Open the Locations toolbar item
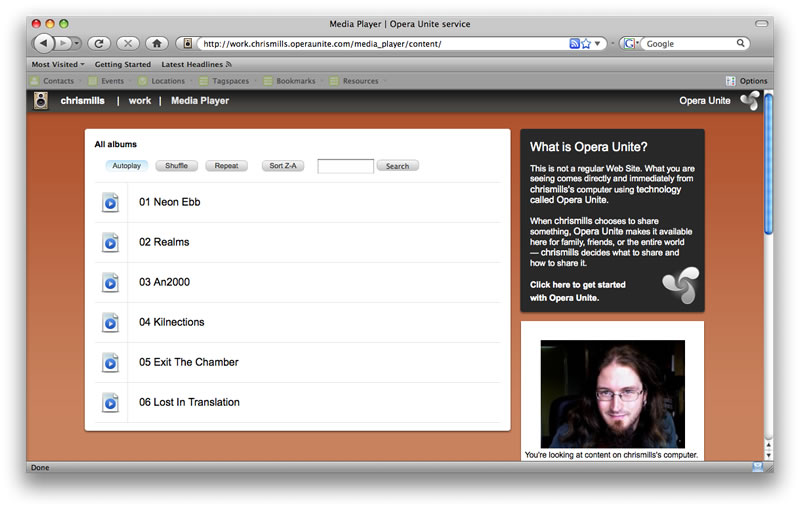The height and width of the screenshot is (509, 800). (x=162, y=81)
